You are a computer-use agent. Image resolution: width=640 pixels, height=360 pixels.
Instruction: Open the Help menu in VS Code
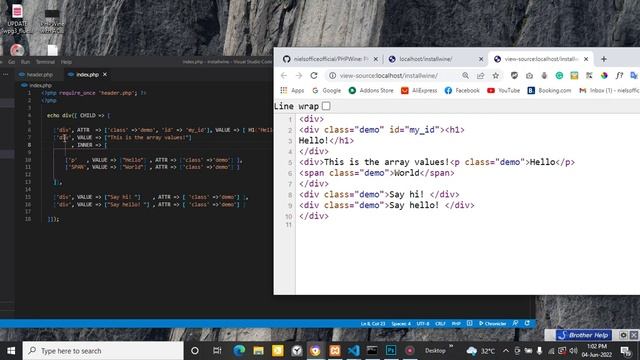click(x=66, y=62)
